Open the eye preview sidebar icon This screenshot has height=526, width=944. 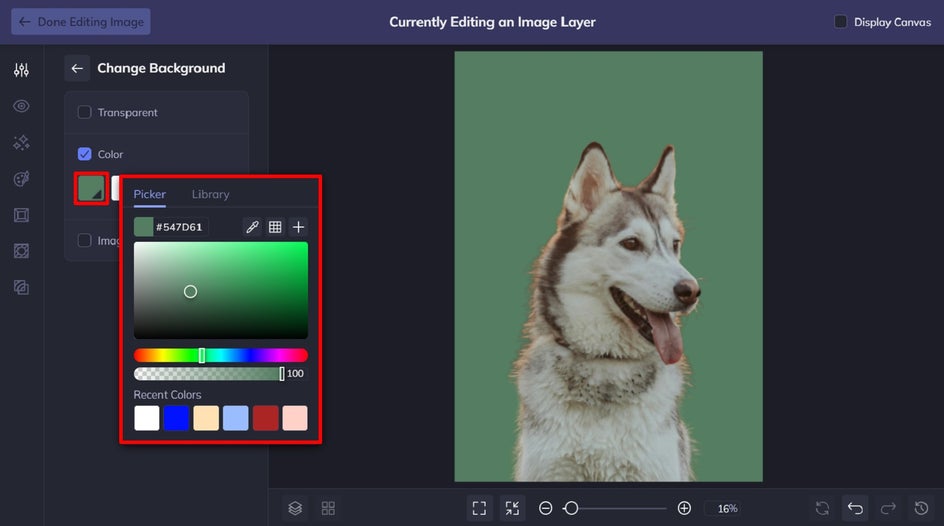(x=21, y=106)
